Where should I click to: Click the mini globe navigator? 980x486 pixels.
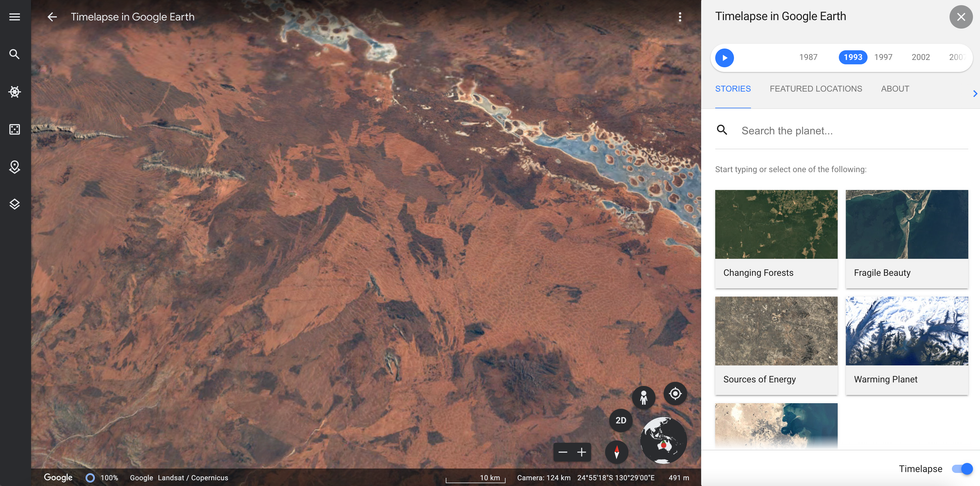[x=664, y=440]
